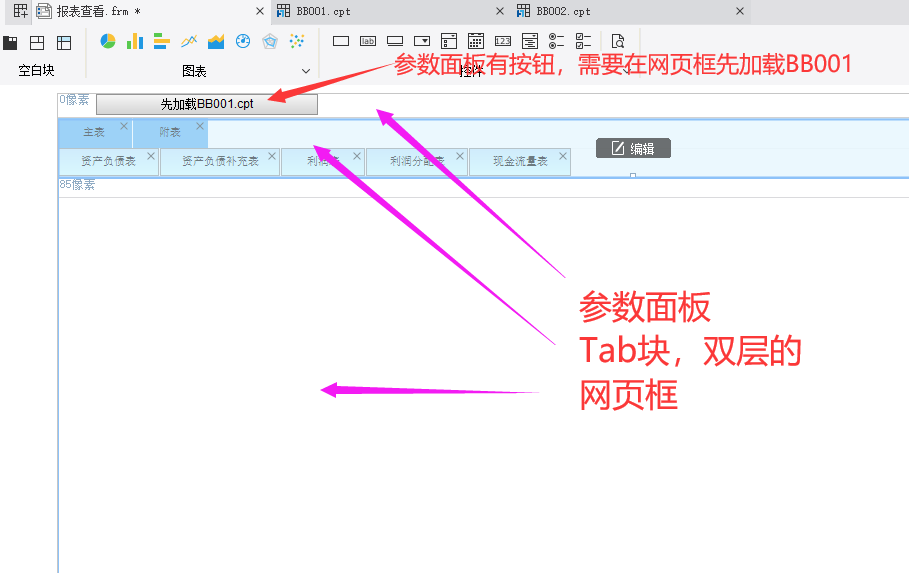Delete the 资产负债表 sub-tab via X
The image size is (909, 573).
tap(151, 156)
